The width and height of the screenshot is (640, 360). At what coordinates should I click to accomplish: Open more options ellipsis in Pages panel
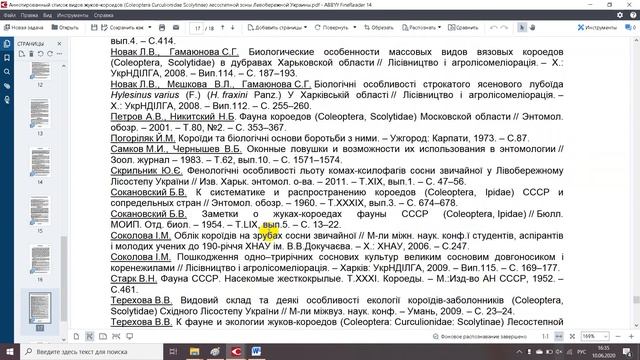[x=60, y=54]
